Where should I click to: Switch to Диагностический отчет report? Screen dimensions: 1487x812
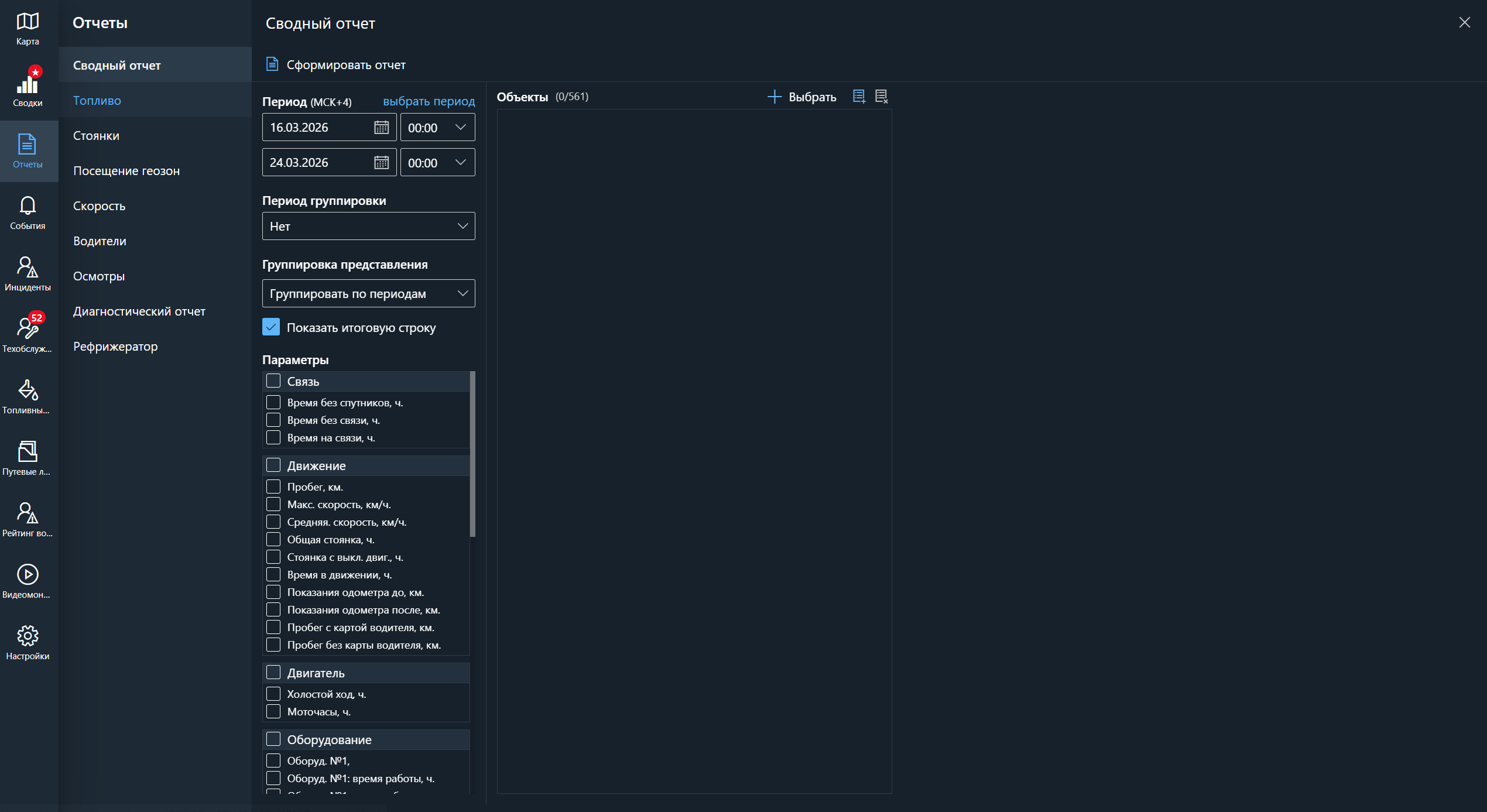(139, 311)
